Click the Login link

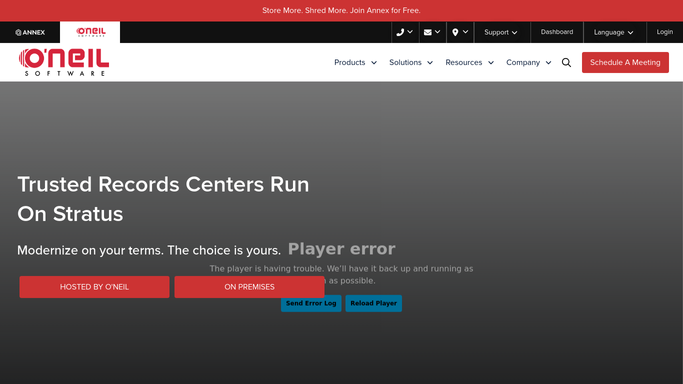click(x=665, y=32)
